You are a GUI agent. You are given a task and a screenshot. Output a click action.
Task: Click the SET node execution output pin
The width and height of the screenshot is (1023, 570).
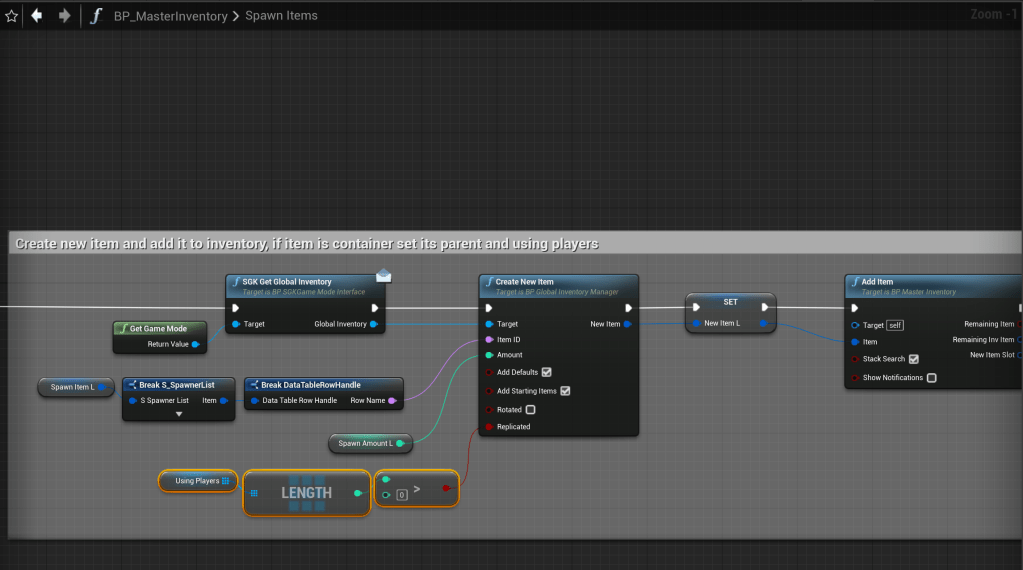pyautogui.click(x=765, y=307)
